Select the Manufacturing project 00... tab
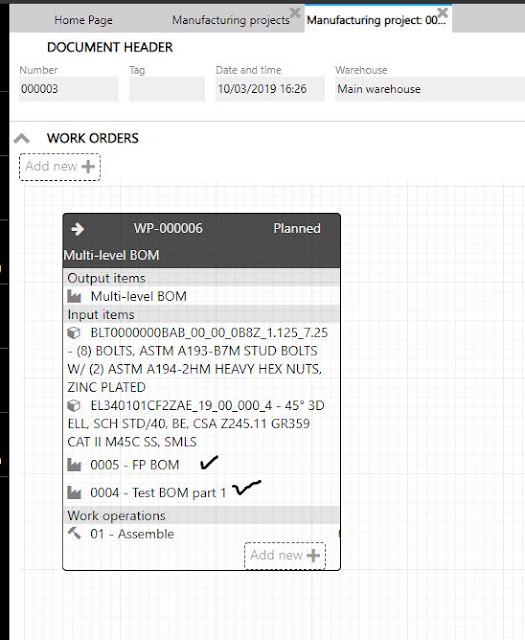The width and height of the screenshot is (525, 640). click(x=376, y=20)
